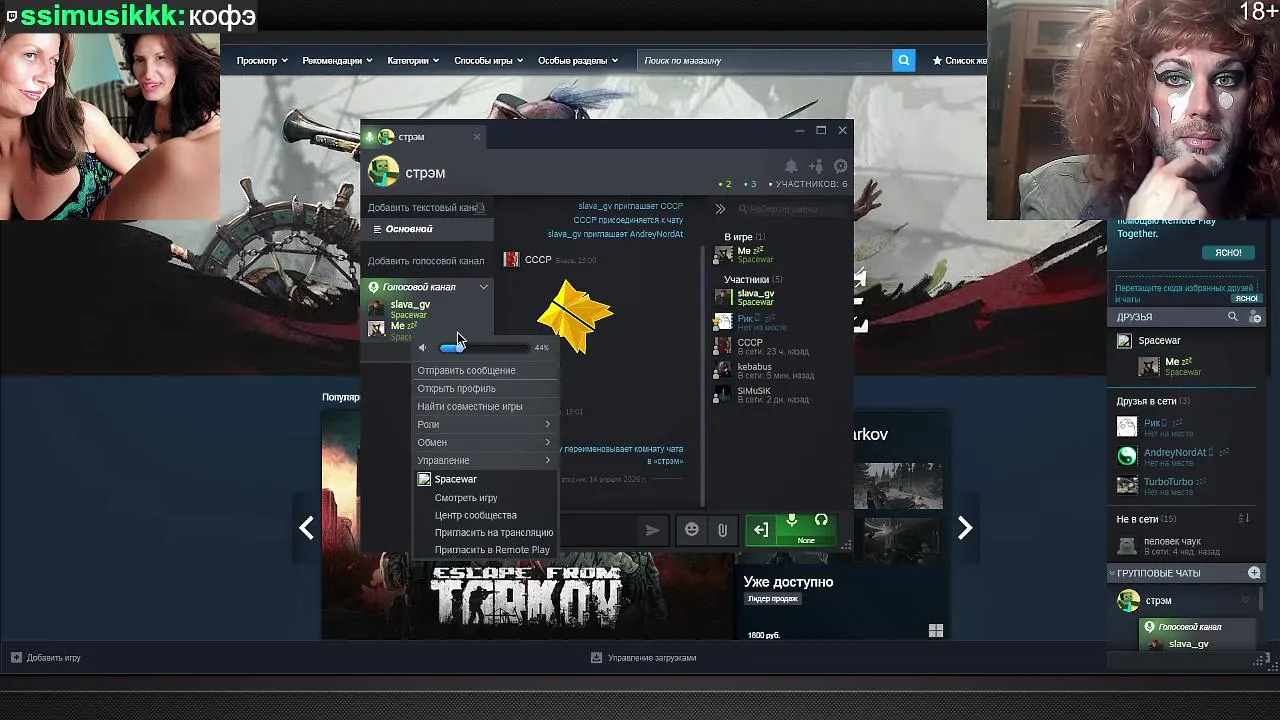Toggle headphone audio output in voice controls
The image size is (1280, 720).
point(821,521)
